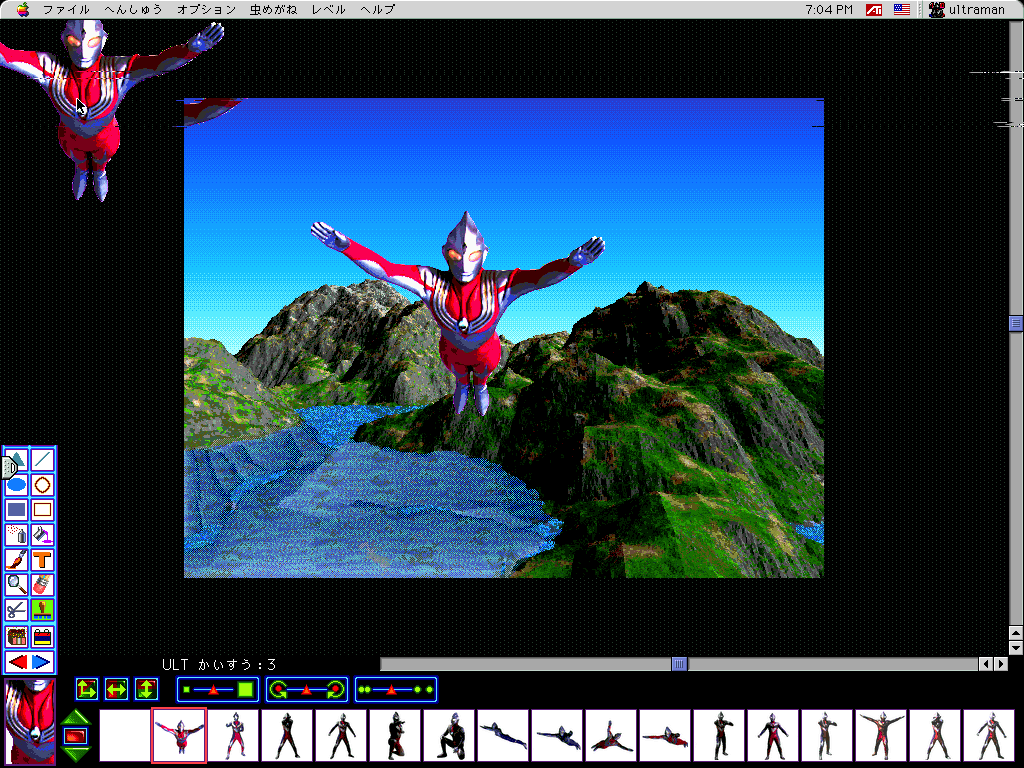Adjust the dot spacing slider
This screenshot has width=1024, height=768.
coord(396,690)
